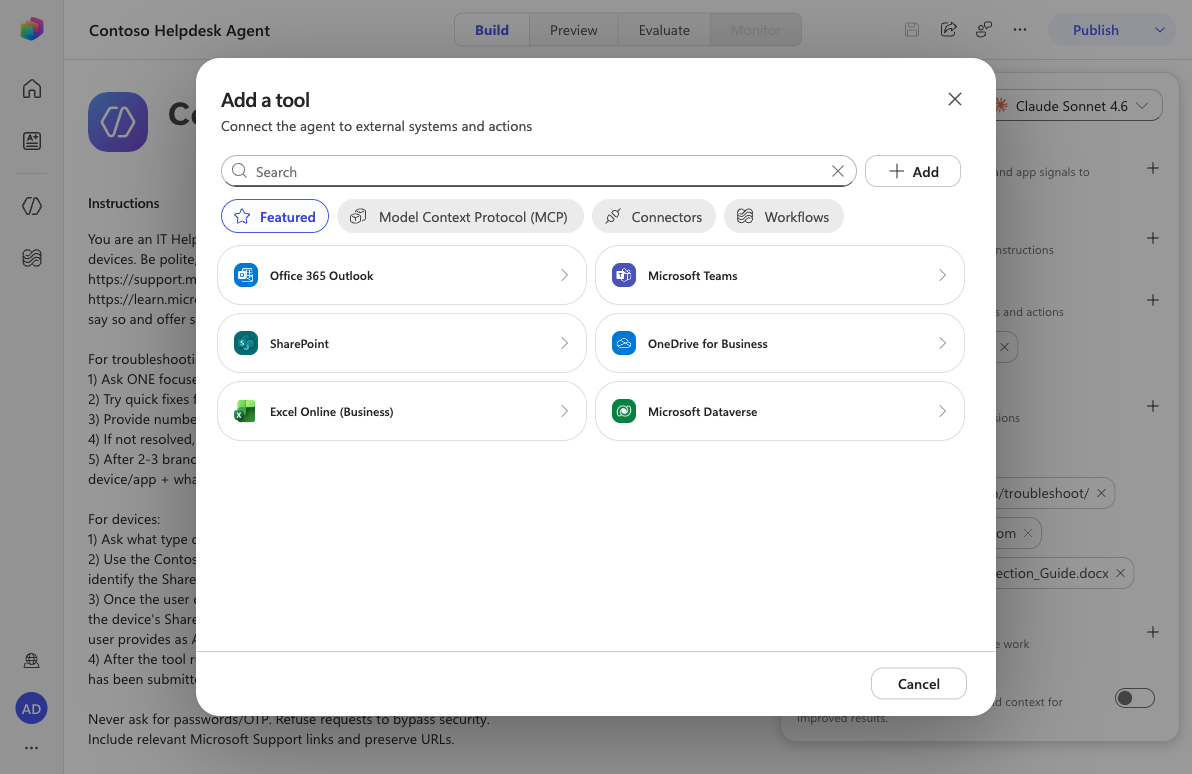Open the Flows icon in left sidebar
The height and width of the screenshot is (774, 1192).
click(32, 259)
